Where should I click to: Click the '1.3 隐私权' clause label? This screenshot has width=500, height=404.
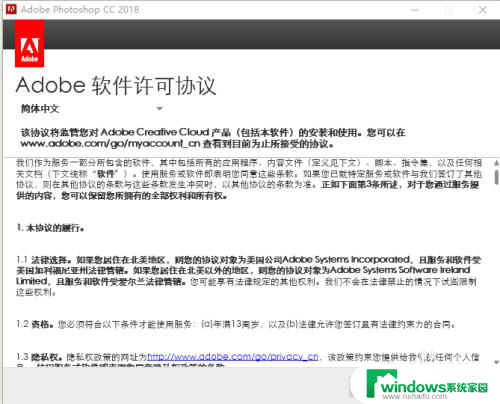[40, 357]
